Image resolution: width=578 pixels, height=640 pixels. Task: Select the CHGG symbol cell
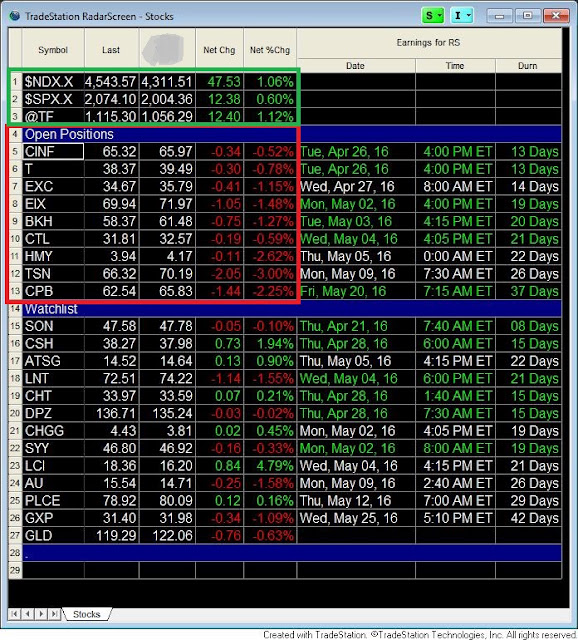pyautogui.click(x=53, y=431)
